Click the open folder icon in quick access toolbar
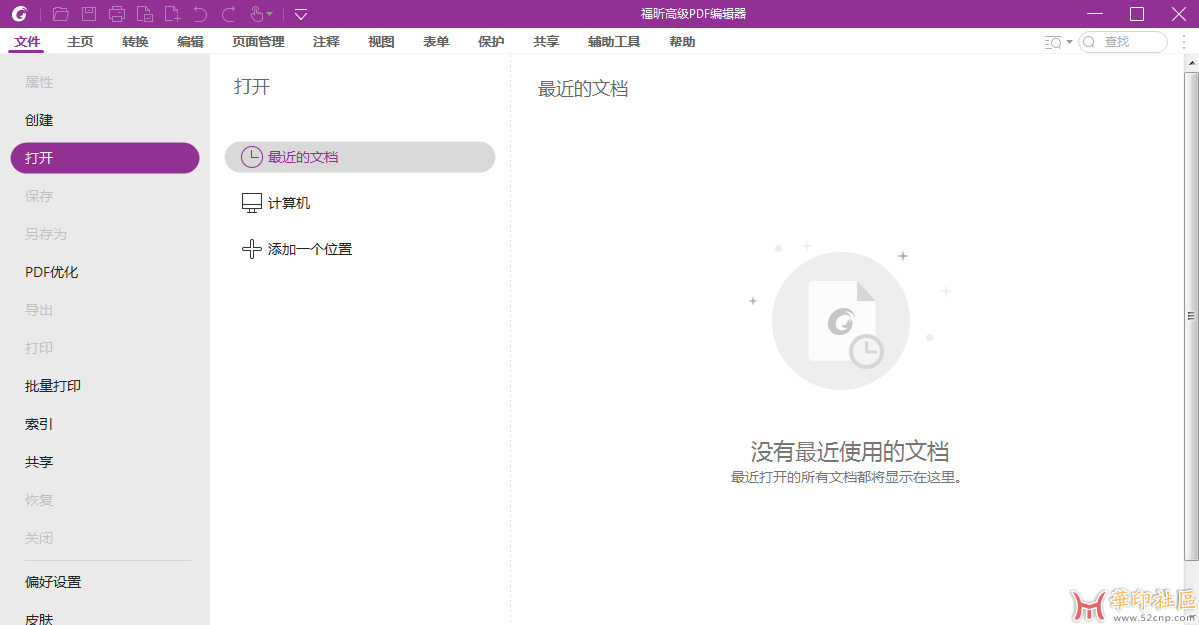Screen dimensions: 1199x625 click(x=60, y=14)
